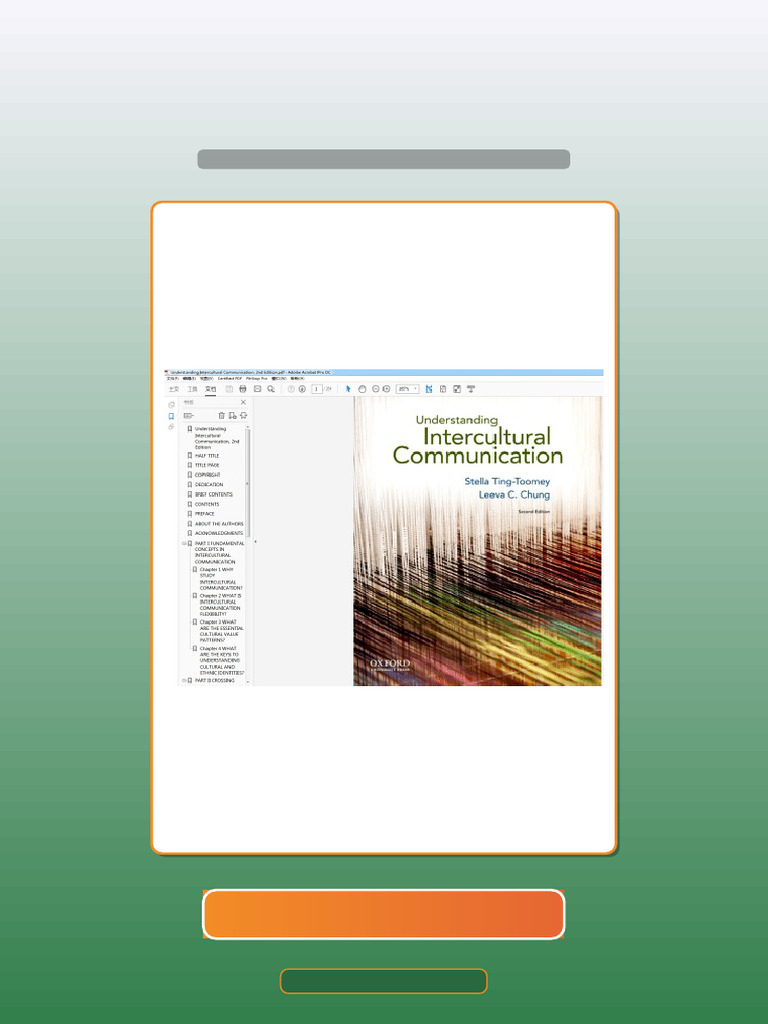
Task: Open the CONTENTS bookmark
Action: pos(207,504)
